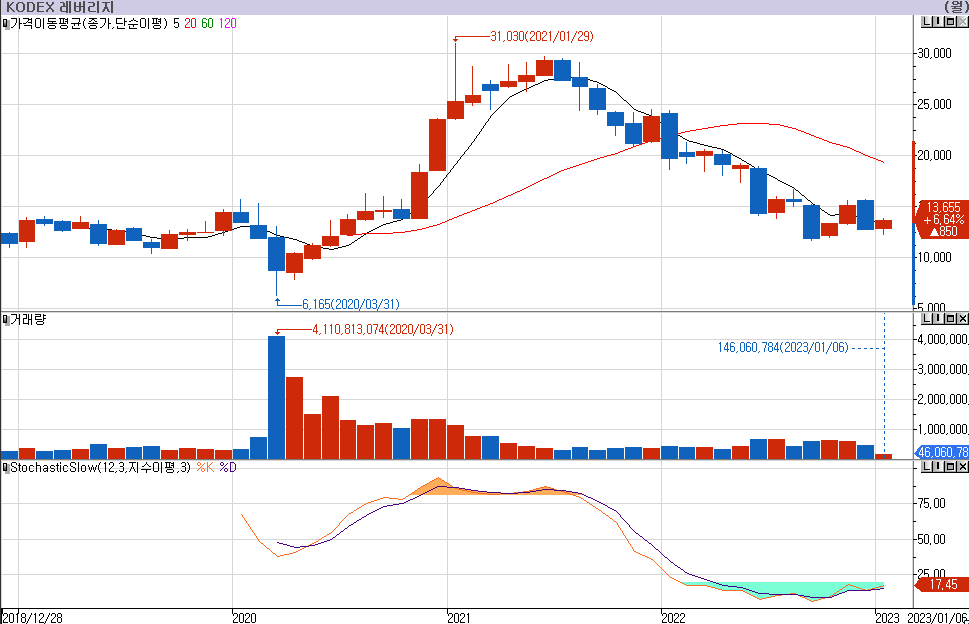Image resolution: width=969 pixels, height=624 pixels.
Task: Select the purple %D legend label
Action: tap(228, 468)
